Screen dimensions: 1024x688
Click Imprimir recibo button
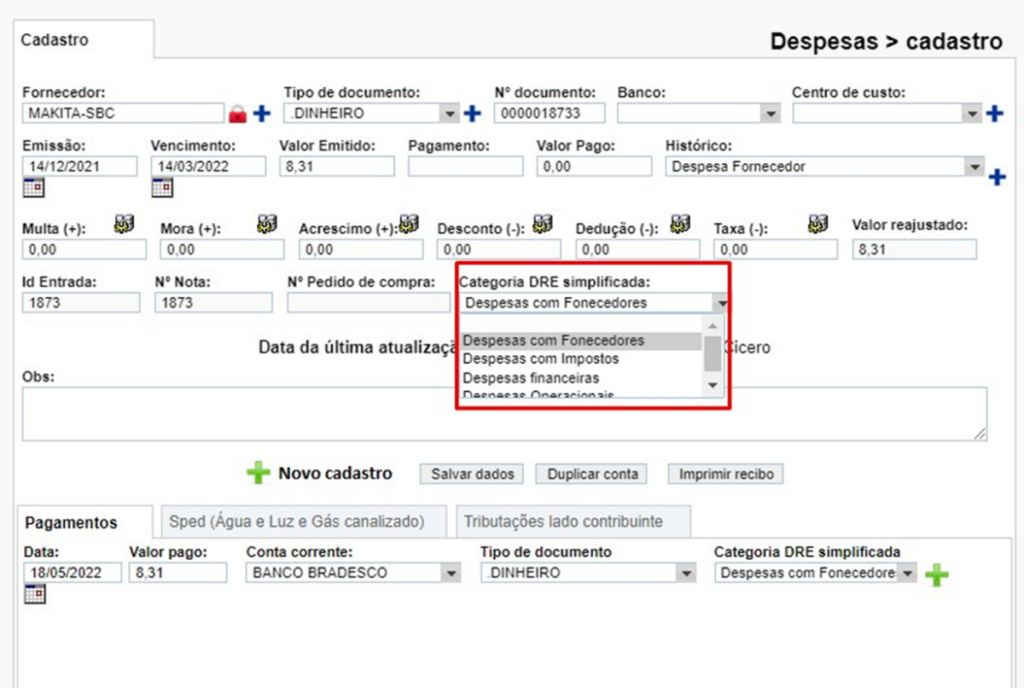tap(726, 474)
